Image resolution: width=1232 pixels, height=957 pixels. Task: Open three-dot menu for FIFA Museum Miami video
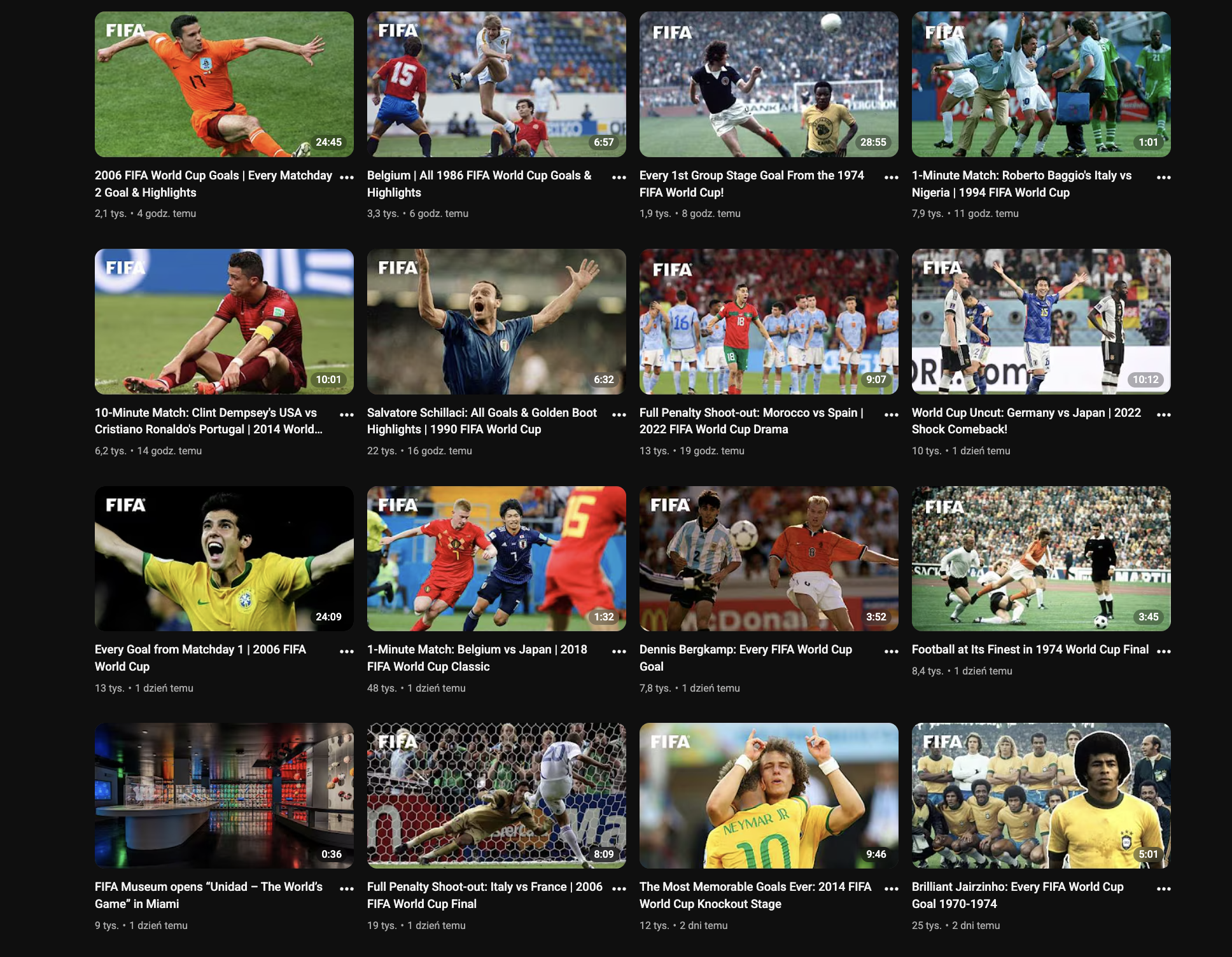347,889
